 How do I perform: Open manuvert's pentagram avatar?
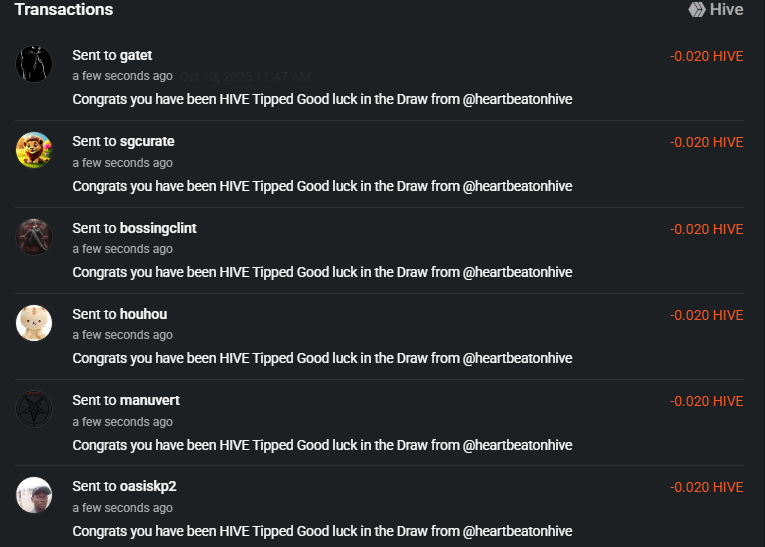[x=34, y=408]
